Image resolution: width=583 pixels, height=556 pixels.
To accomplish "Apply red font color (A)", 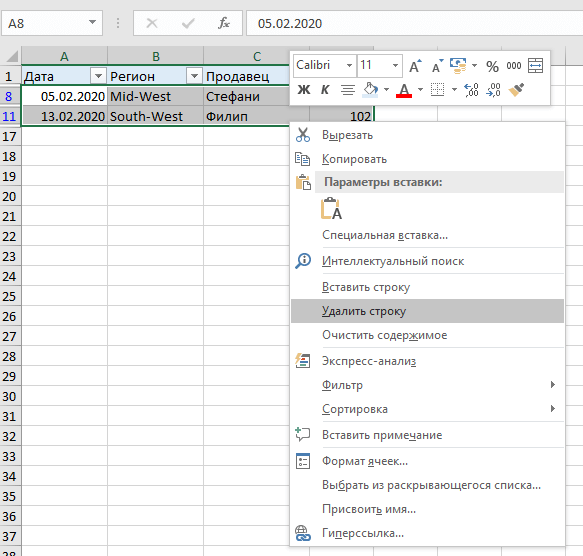I will [x=404, y=90].
